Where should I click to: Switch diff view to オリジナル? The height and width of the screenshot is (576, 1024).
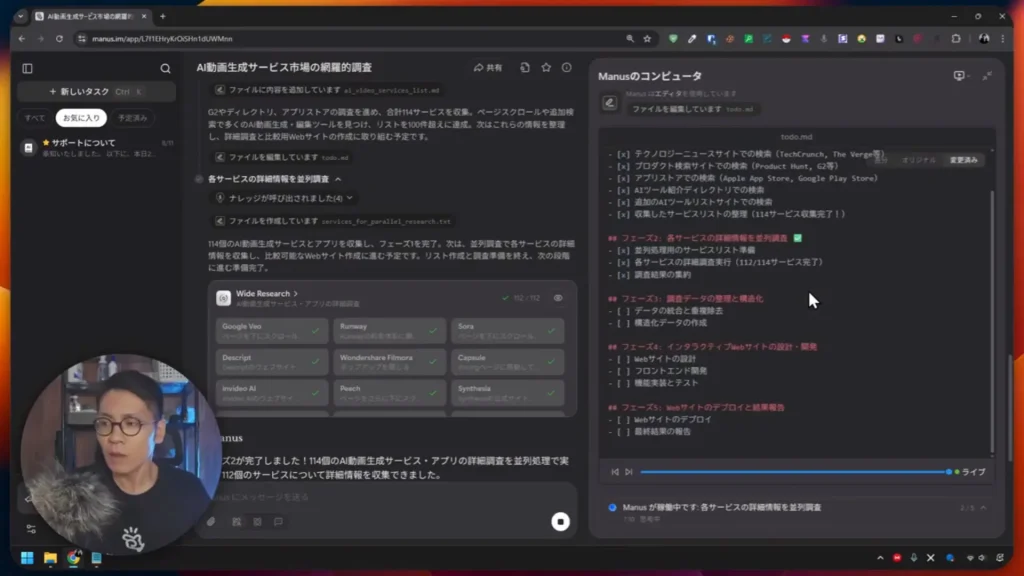tap(918, 160)
